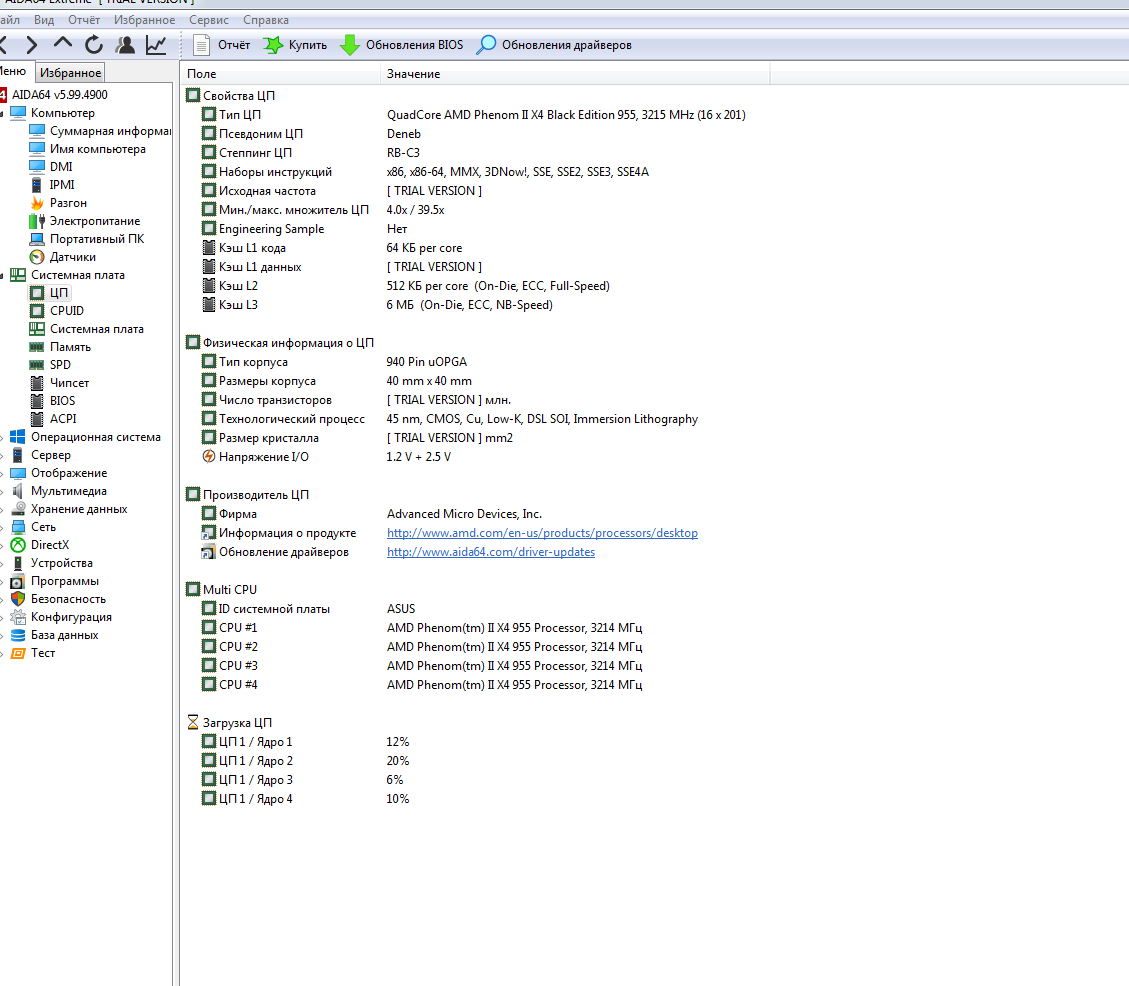Expand the Операционная система tree node
Screen dimensions: 1129x986
pos(1,437)
